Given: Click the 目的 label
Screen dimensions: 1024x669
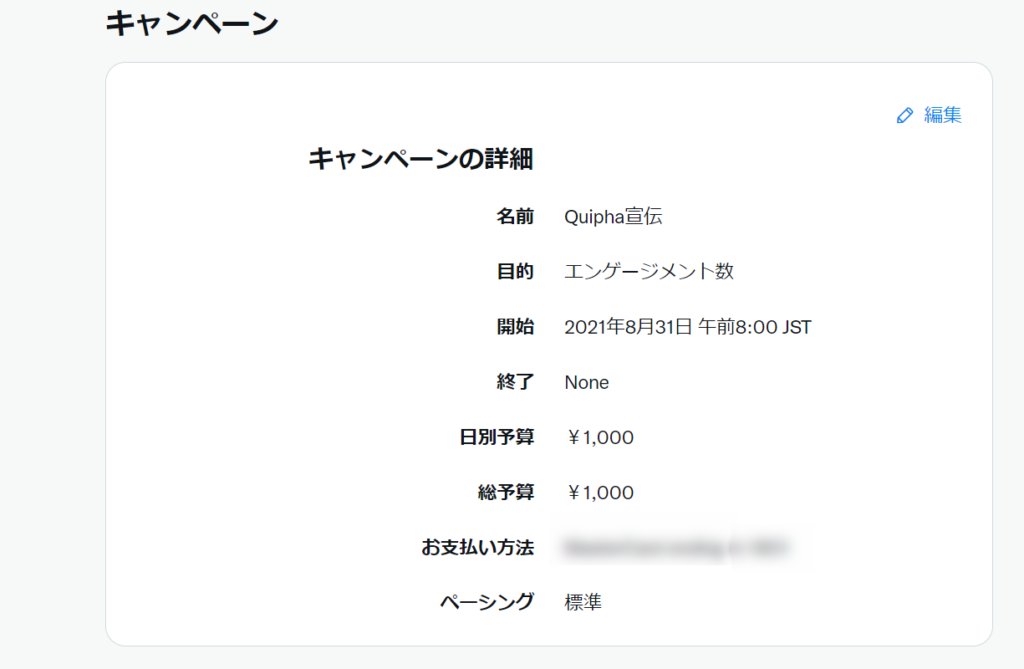Looking at the screenshot, I should pyautogui.click(x=515, y=271).
